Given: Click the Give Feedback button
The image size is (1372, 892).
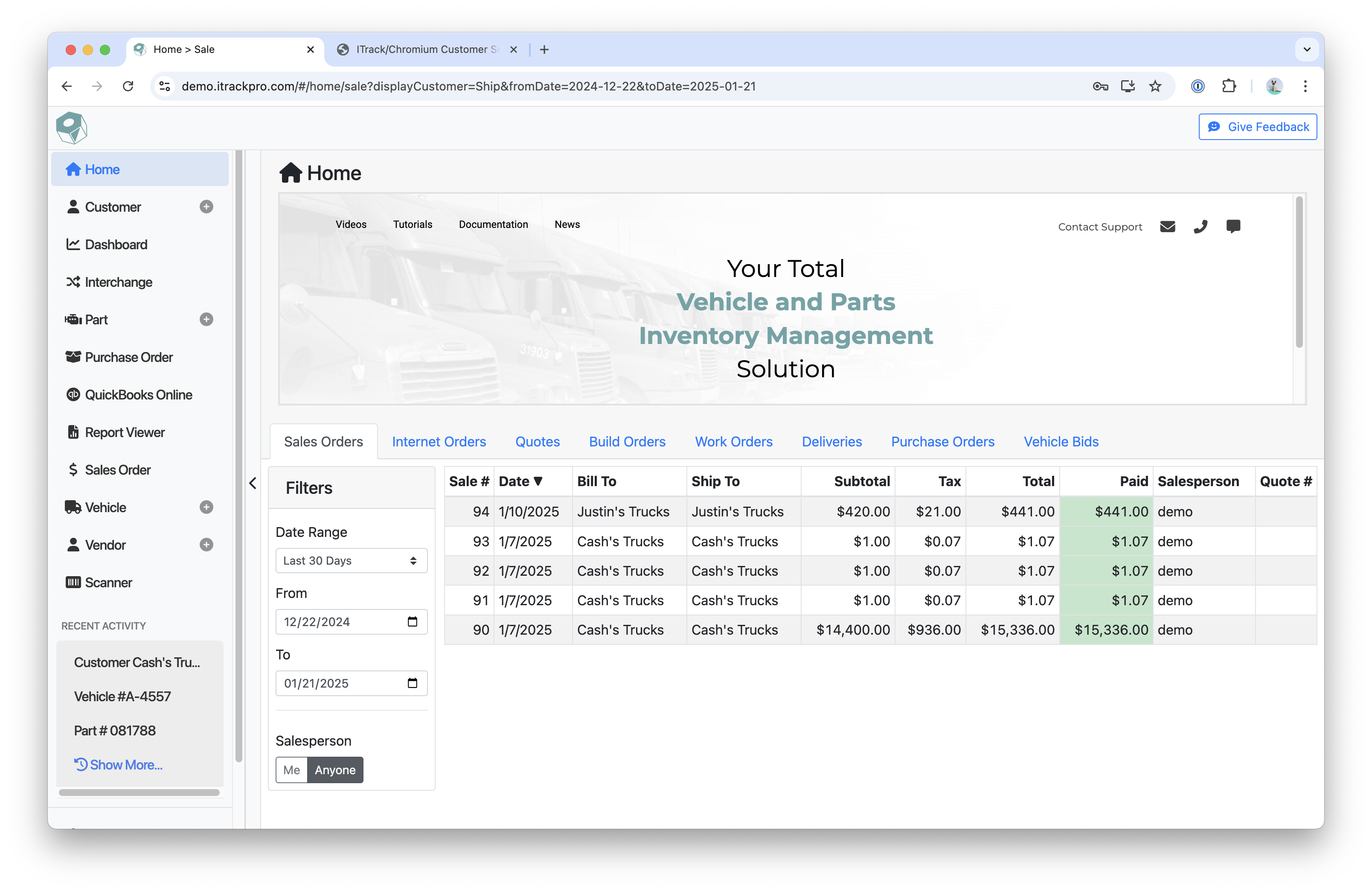Looking at the screenshot, I should pos(1258,127).
